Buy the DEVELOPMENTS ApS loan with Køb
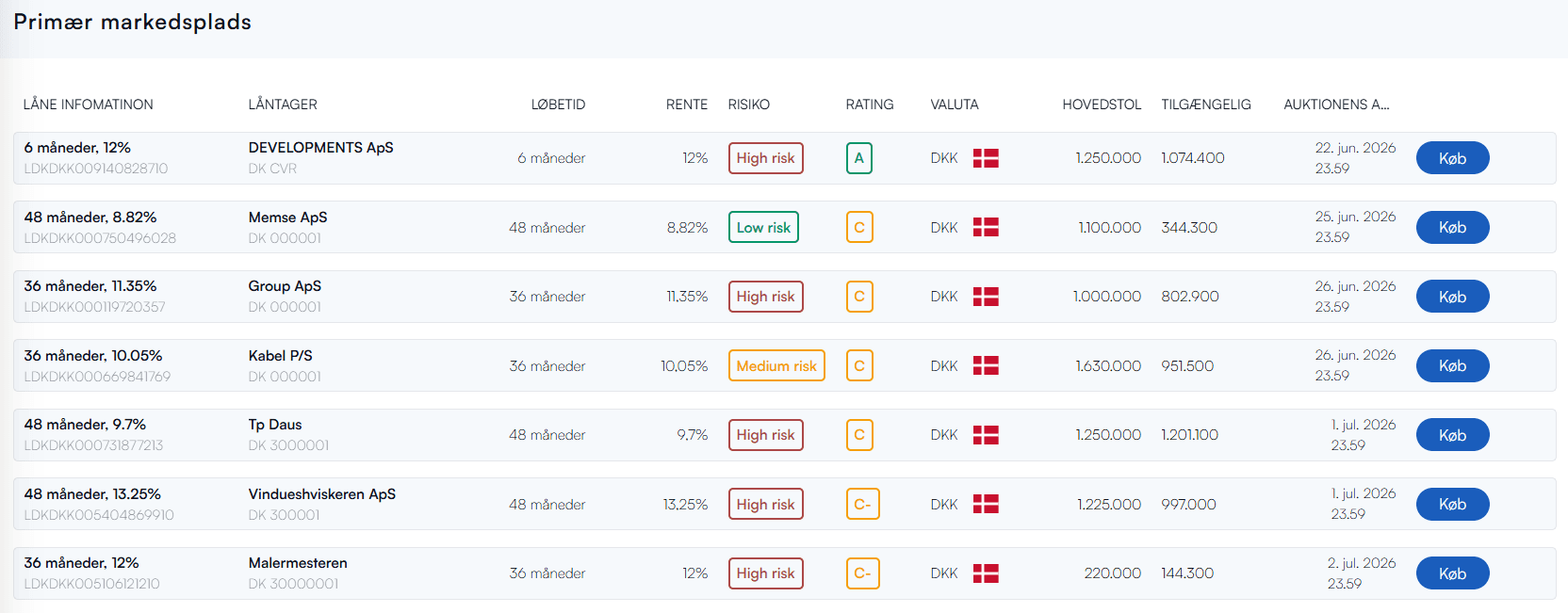Viewport: 1568px width, 613px height. pos(1452,158)
